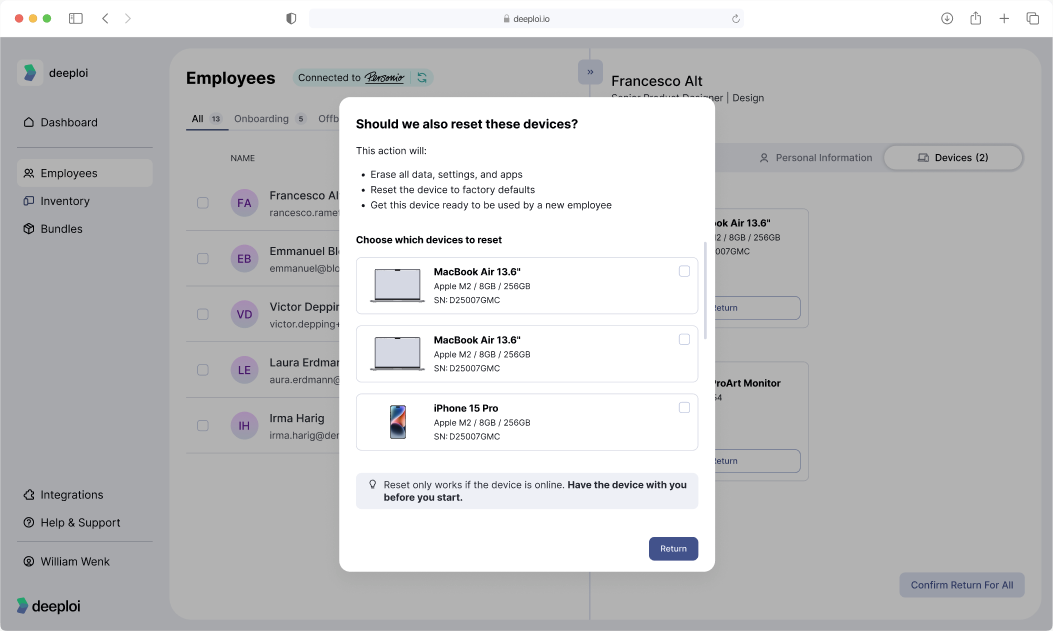The width and height of the screenshot is (1053, 631).
Task: Open the Devices (2) tab
Action: 953,158
